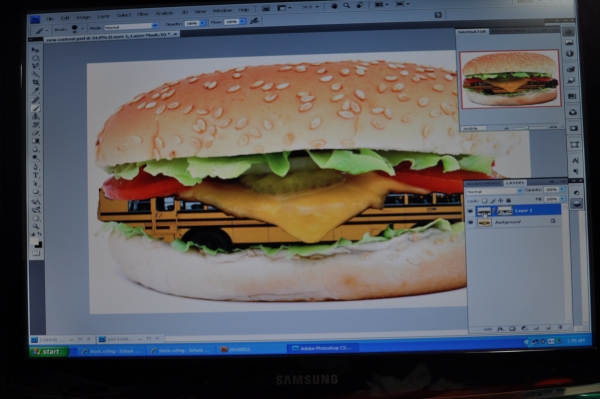Select the Eraser tool
Screen dimensions: 600x399
tap(35, 133)
